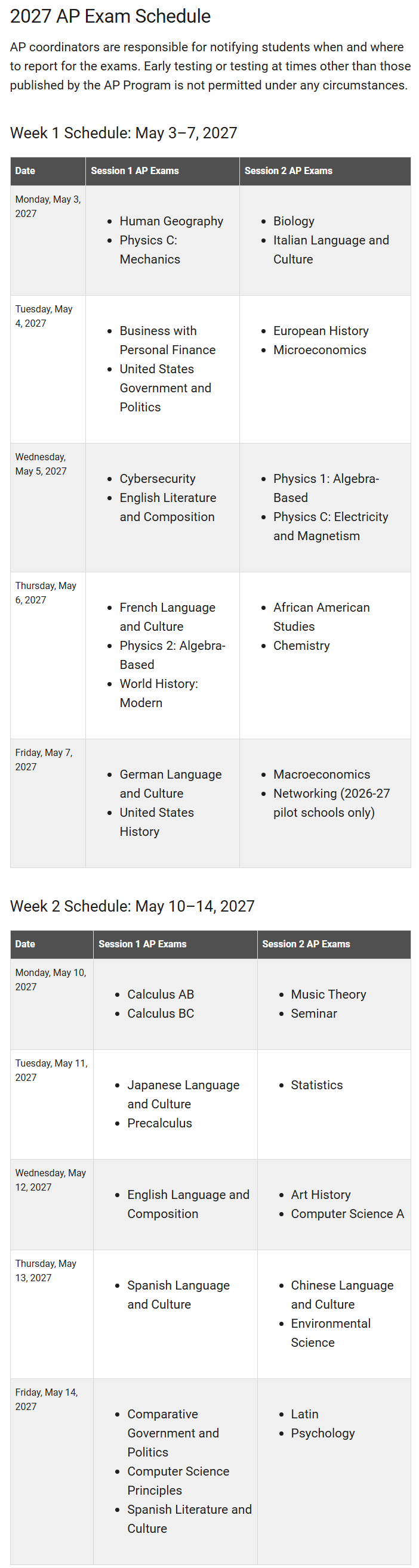419x1568 pixels.
Task: Click the Week 2 Schedule heading
Action: 132,905
